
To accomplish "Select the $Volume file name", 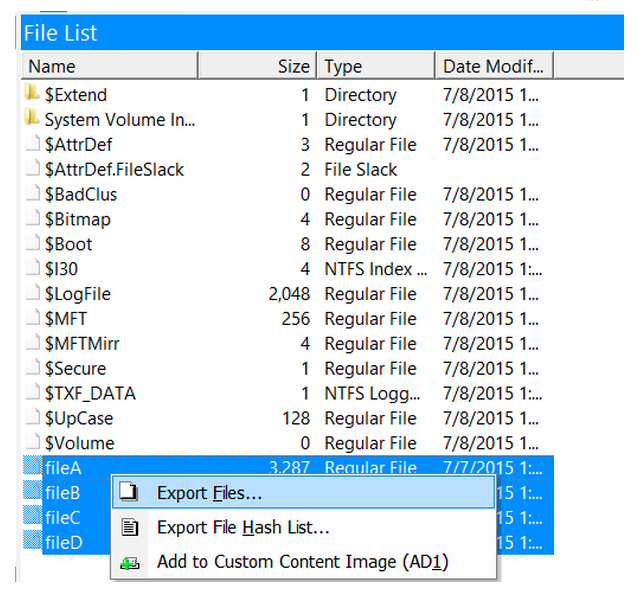I will [x=80, y=444].
